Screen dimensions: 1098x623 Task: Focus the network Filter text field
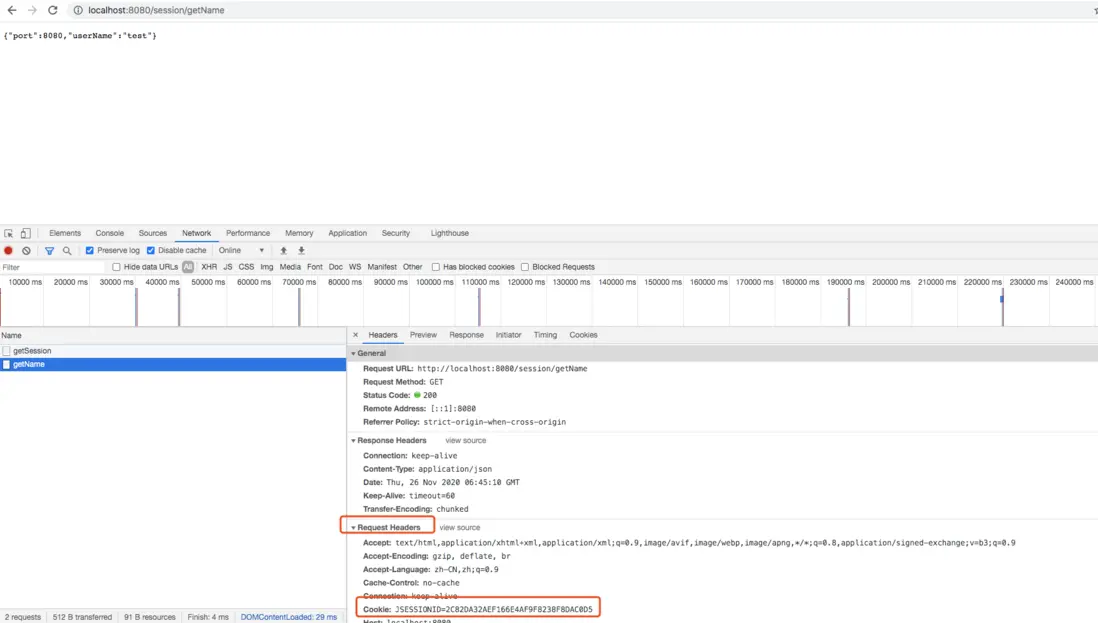click(x=53, y=267)
